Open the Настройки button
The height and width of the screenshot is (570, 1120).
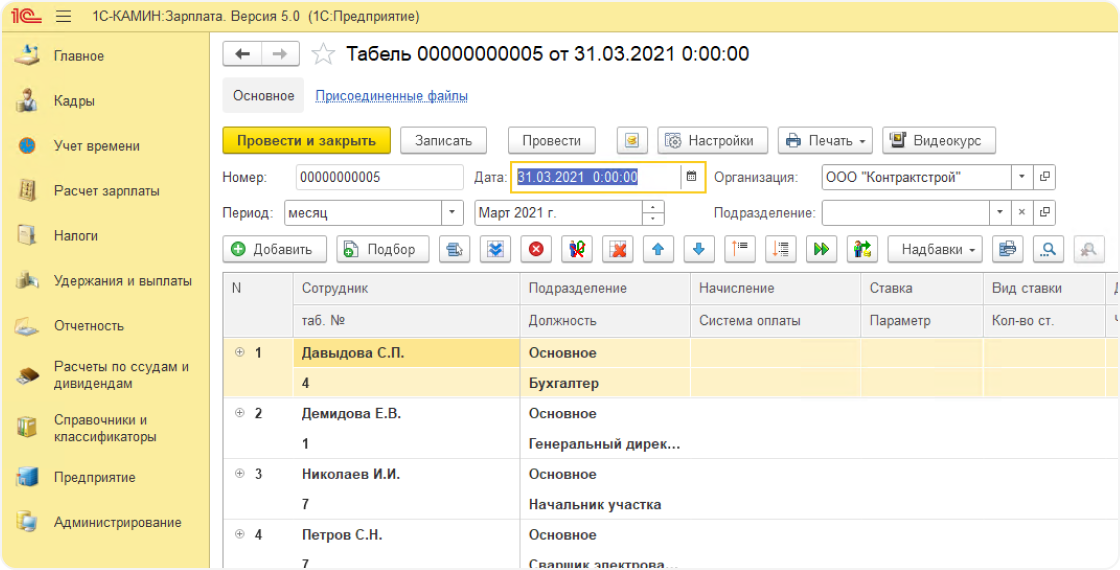click(712, 141)
